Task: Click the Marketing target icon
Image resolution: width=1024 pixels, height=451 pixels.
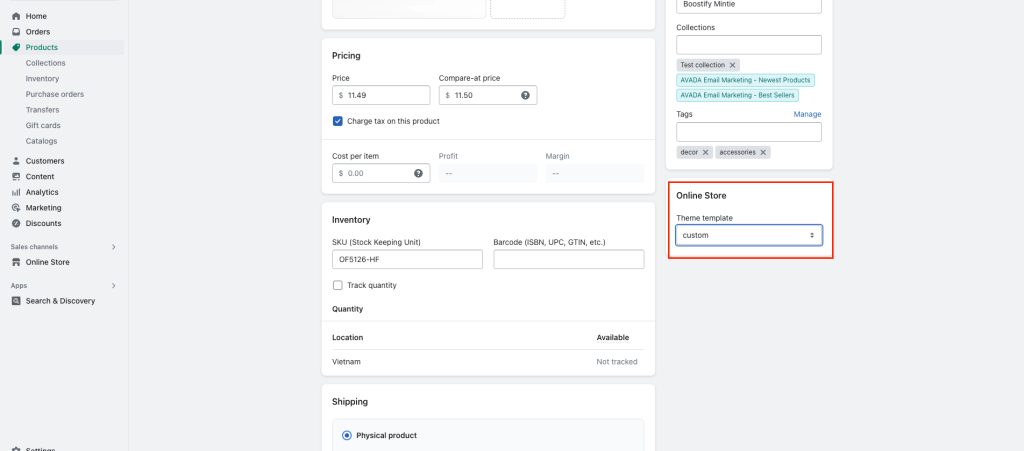Action: point(16,208)
